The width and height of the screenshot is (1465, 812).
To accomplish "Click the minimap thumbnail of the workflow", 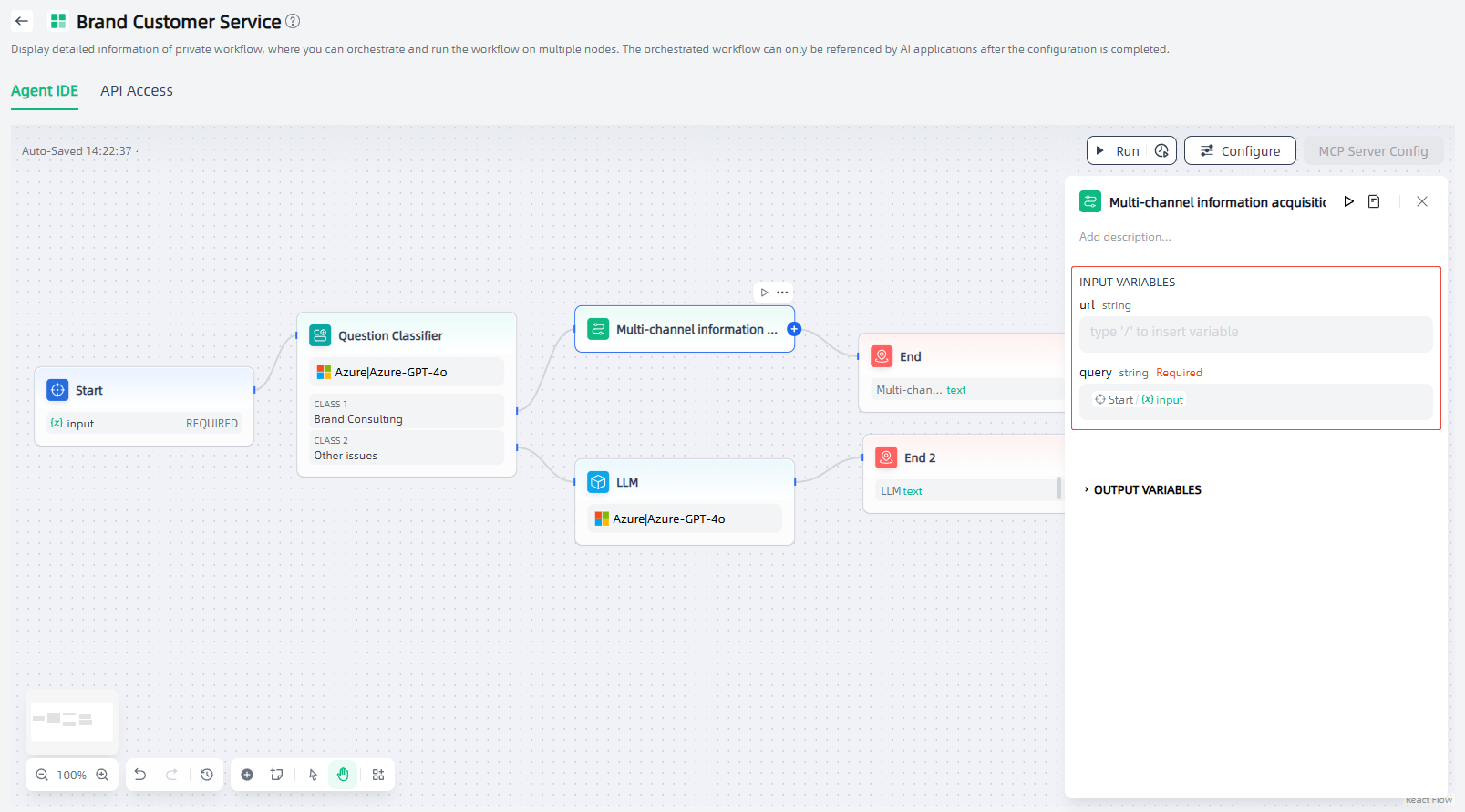I will pos(72,721).
